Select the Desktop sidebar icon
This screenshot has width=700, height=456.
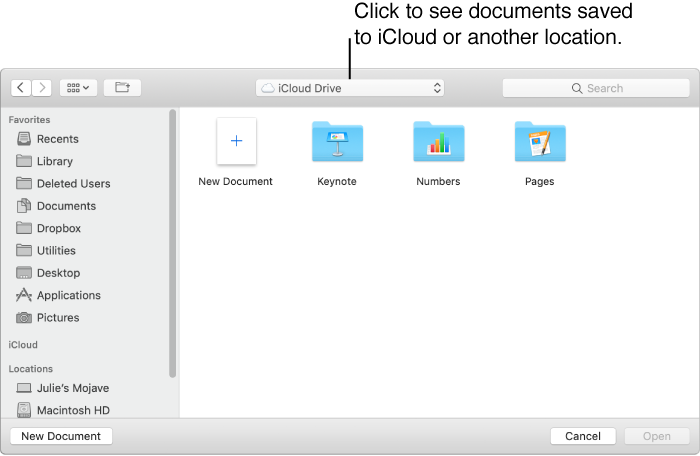pyautogui.click(x=24, y=272)
